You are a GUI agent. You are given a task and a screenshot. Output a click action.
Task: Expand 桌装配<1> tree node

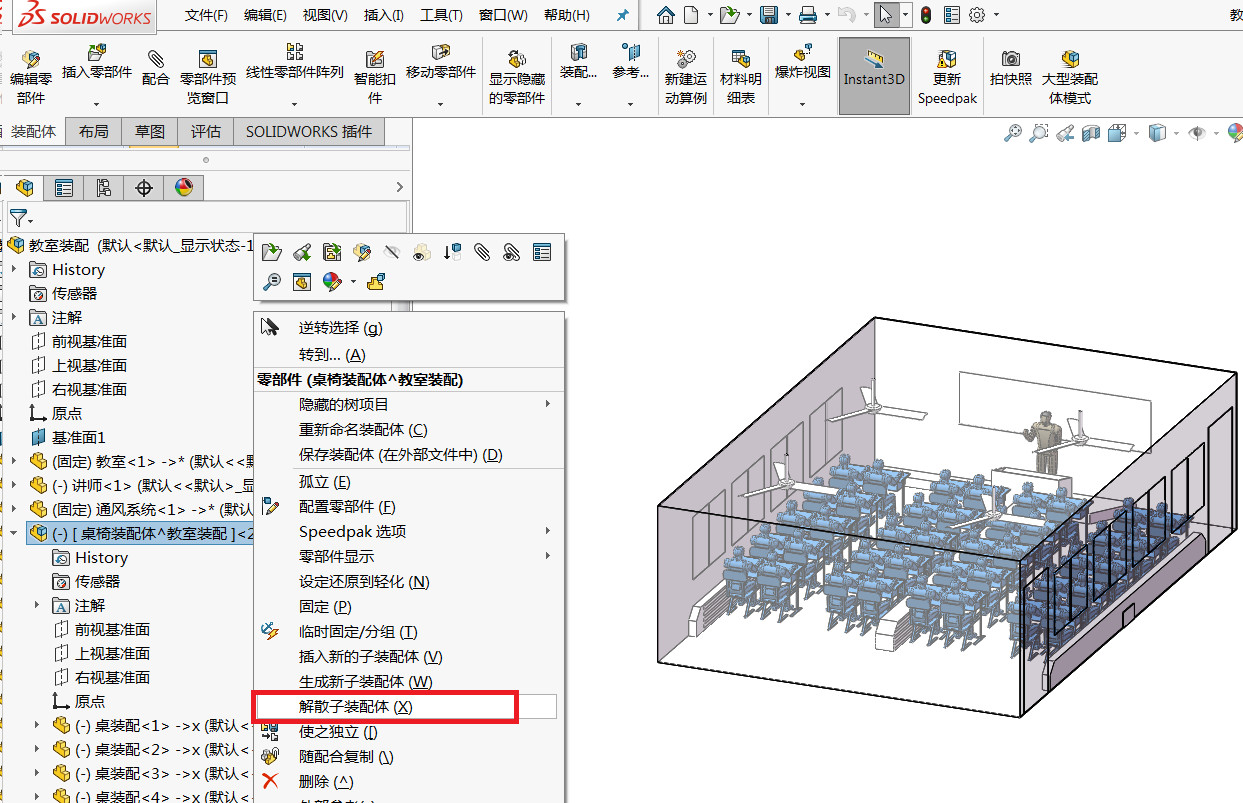[37, 725]
